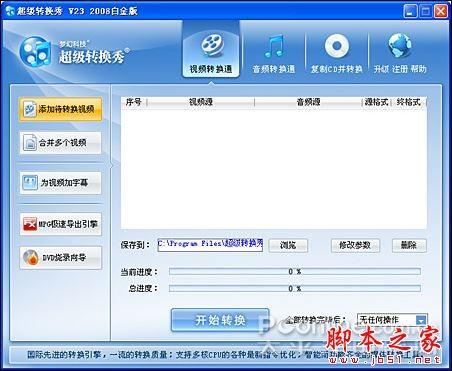This screenshot has height=371, width=452.
Task: Click the 删除 delete button
Action: pos(409,246)
